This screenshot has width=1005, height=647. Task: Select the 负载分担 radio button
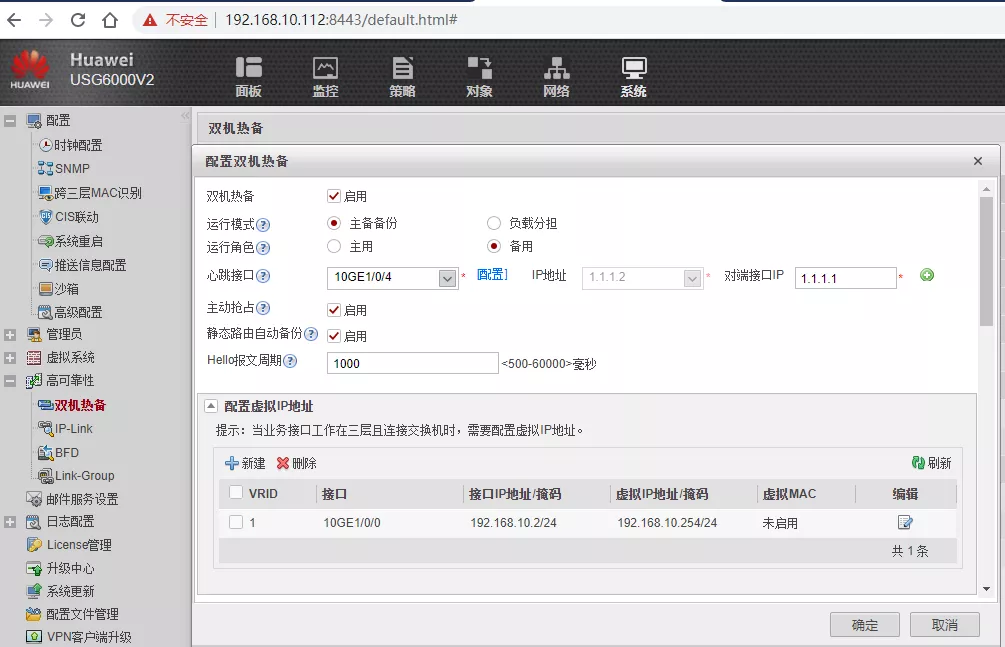click(494, 223)
